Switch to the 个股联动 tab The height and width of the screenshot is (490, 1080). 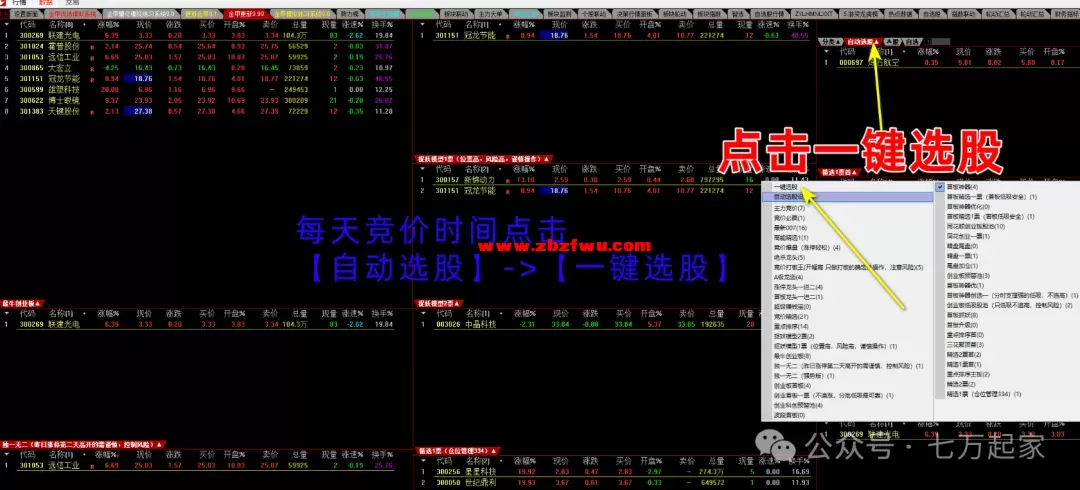tap(595, 13)
